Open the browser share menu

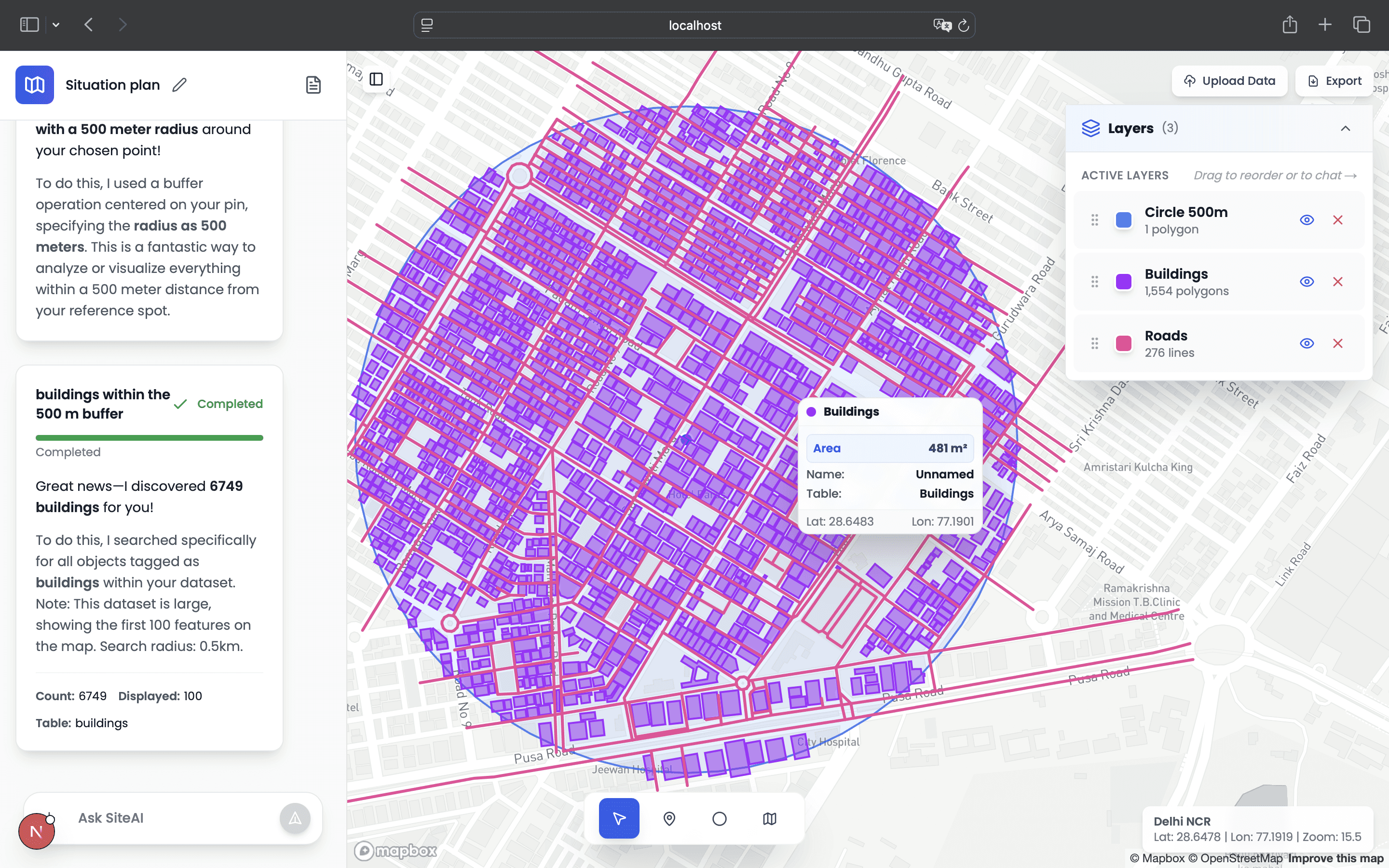pyautogui.click(x=1290, y=25)
